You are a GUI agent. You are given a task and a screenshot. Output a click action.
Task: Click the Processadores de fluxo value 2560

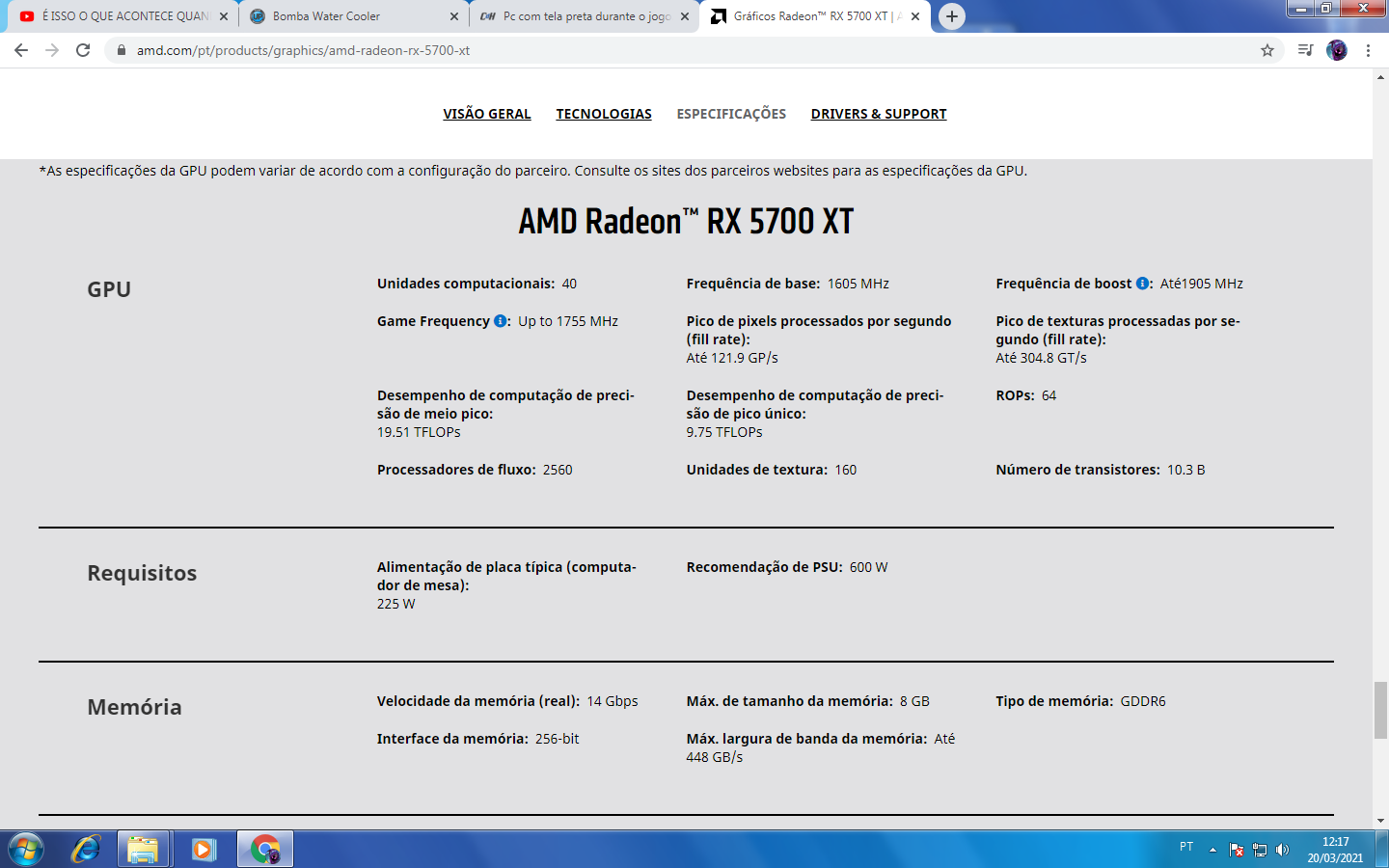pos(558,470)
